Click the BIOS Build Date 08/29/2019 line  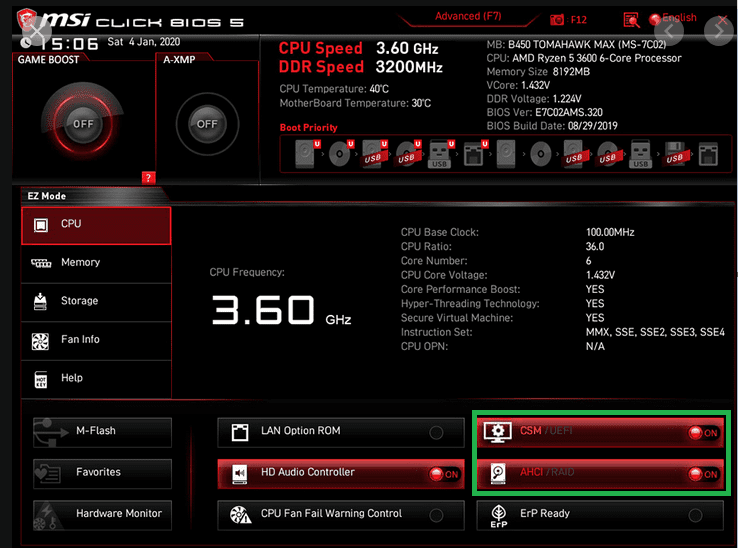pyautogui.click(x=552, y=126)
